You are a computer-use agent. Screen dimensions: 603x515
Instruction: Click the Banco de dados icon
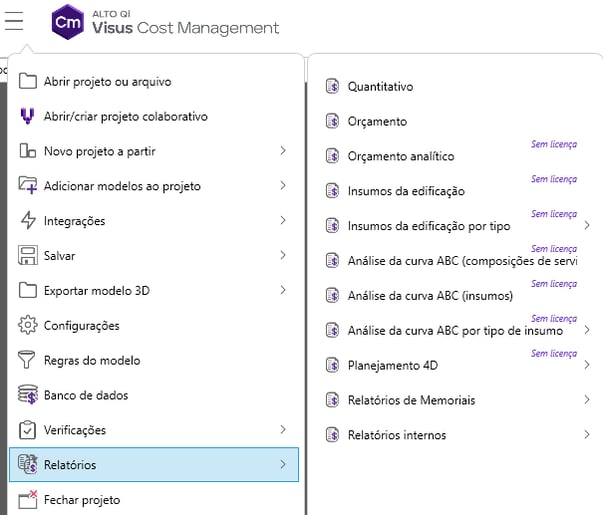coord(27,395)
